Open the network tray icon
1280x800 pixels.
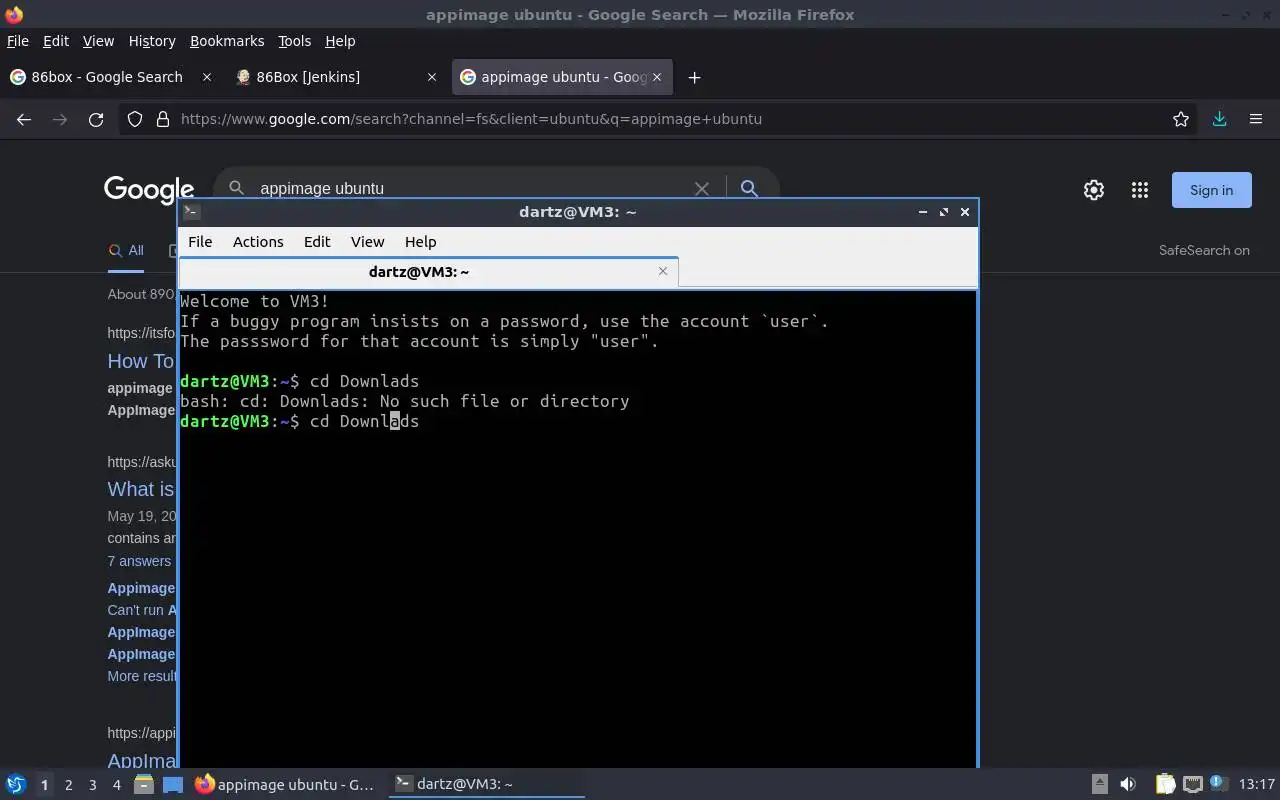coord(1192,785)
